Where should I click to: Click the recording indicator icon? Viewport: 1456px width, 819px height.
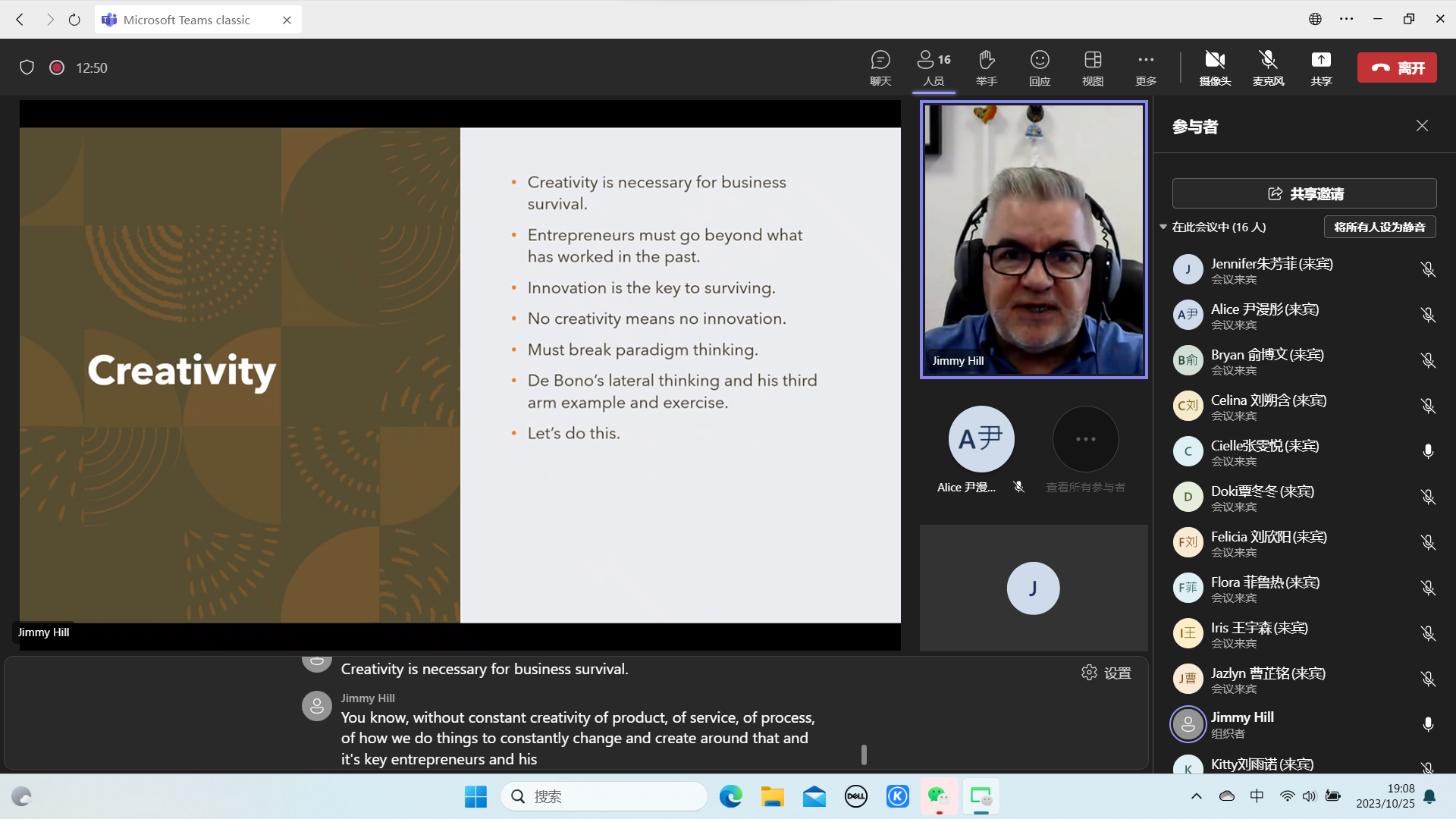click(57, 67)
